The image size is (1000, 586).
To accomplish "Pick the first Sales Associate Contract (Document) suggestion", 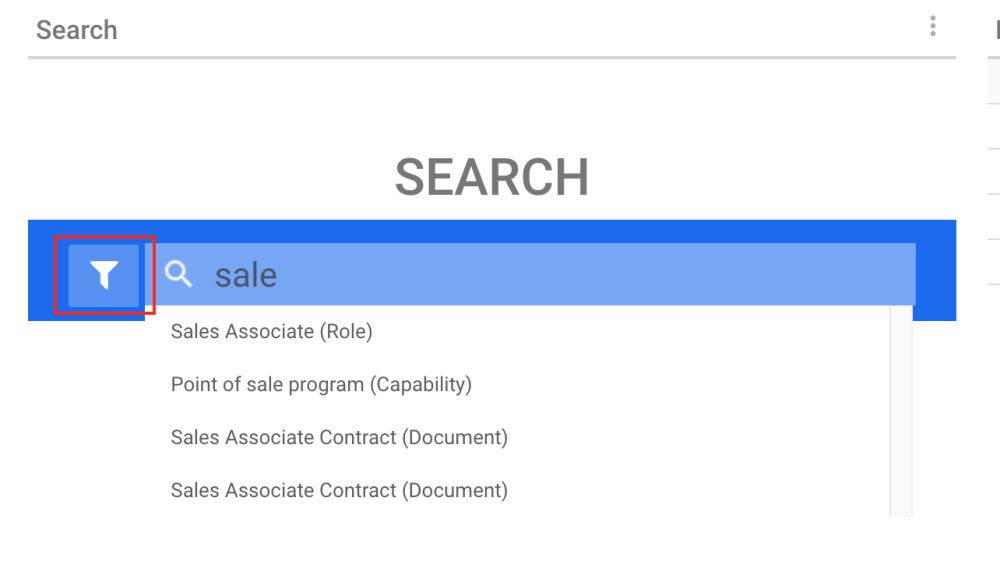I will point(339,437).
